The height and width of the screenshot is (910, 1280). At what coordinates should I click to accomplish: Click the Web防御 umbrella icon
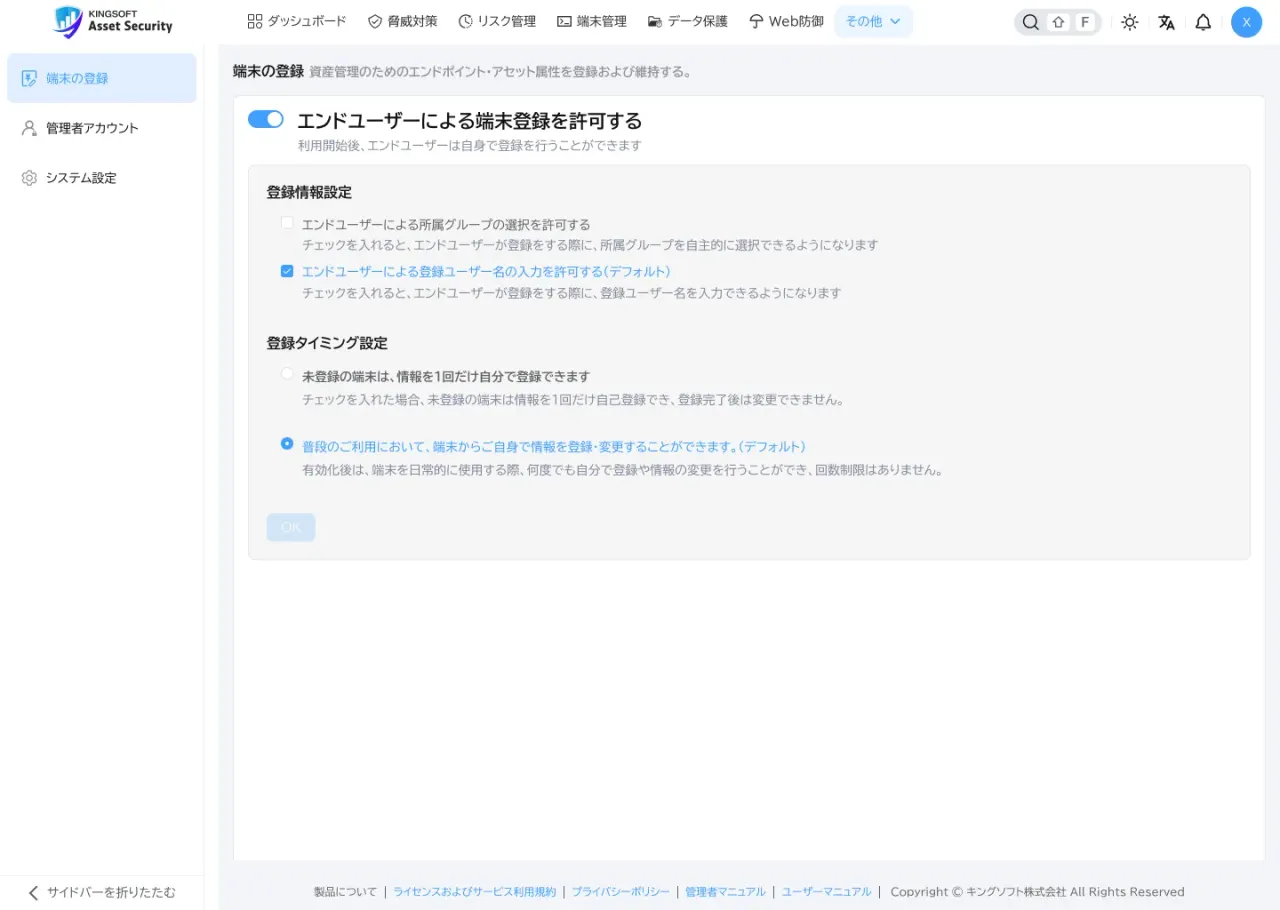(756, 21)
